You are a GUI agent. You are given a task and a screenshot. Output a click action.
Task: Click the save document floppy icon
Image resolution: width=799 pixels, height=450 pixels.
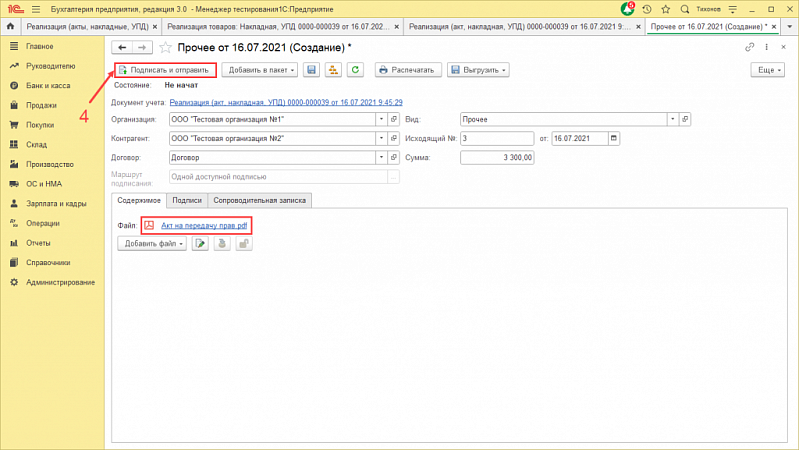pos(311,70)
